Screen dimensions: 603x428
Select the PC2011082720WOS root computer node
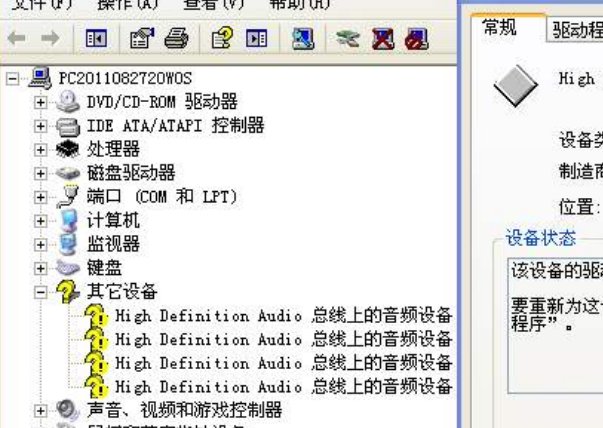pos(125,77)
